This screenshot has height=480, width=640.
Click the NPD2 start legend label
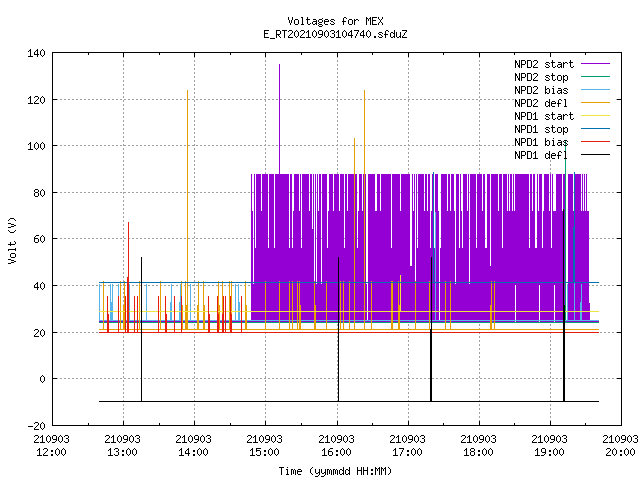tap(544, 64)
